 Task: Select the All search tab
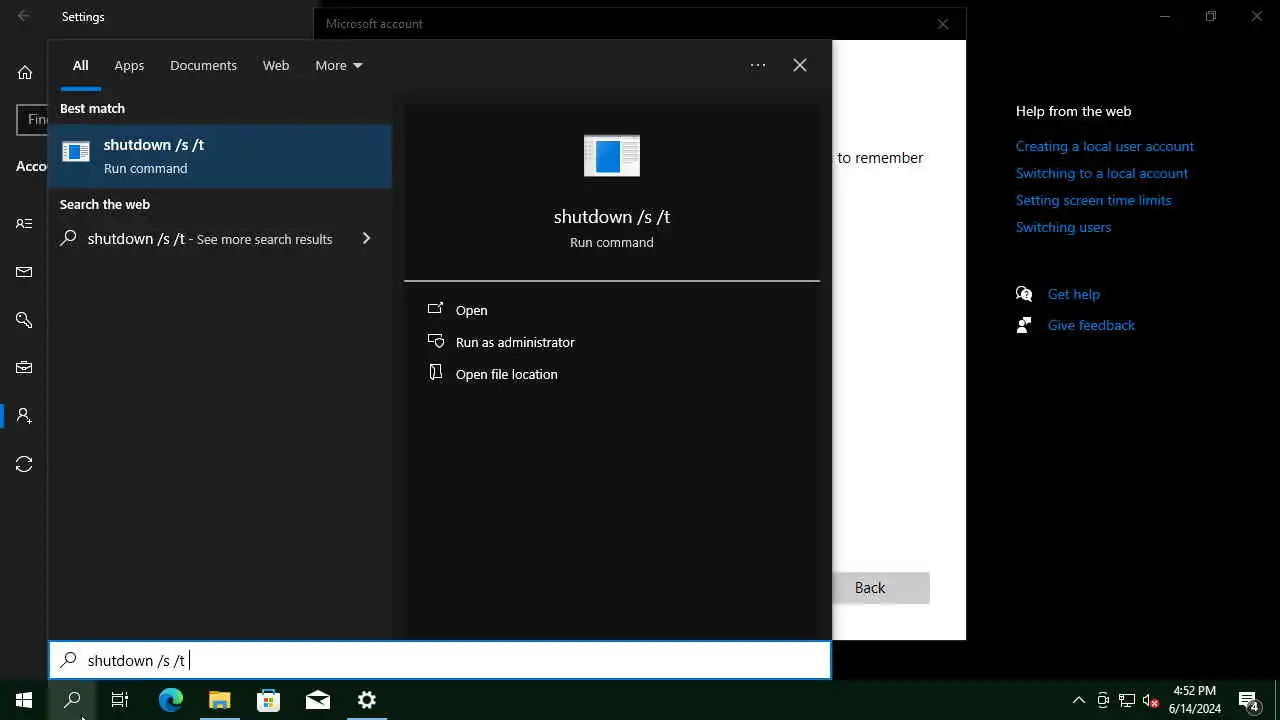tap(80, 65)
